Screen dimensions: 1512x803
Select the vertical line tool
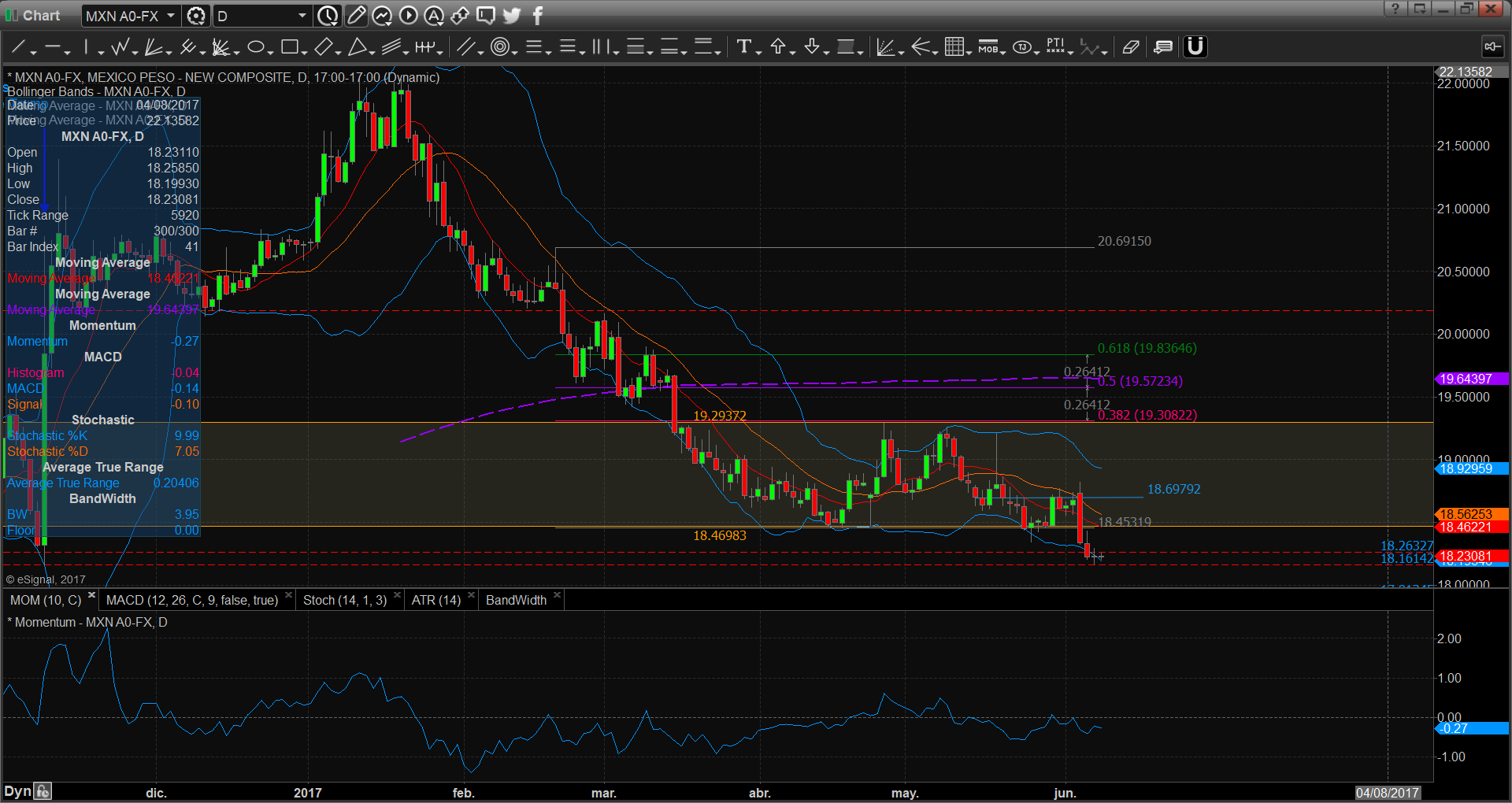pyautogui.click(x=87, y=47)
